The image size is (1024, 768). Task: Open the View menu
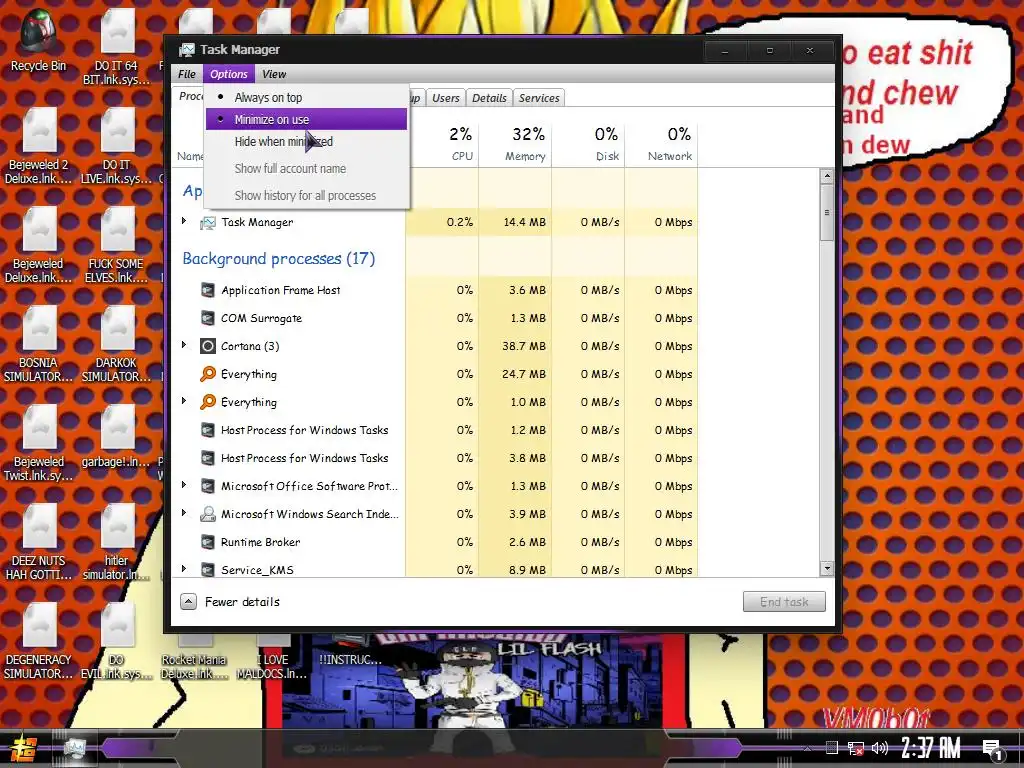point(274,74)
